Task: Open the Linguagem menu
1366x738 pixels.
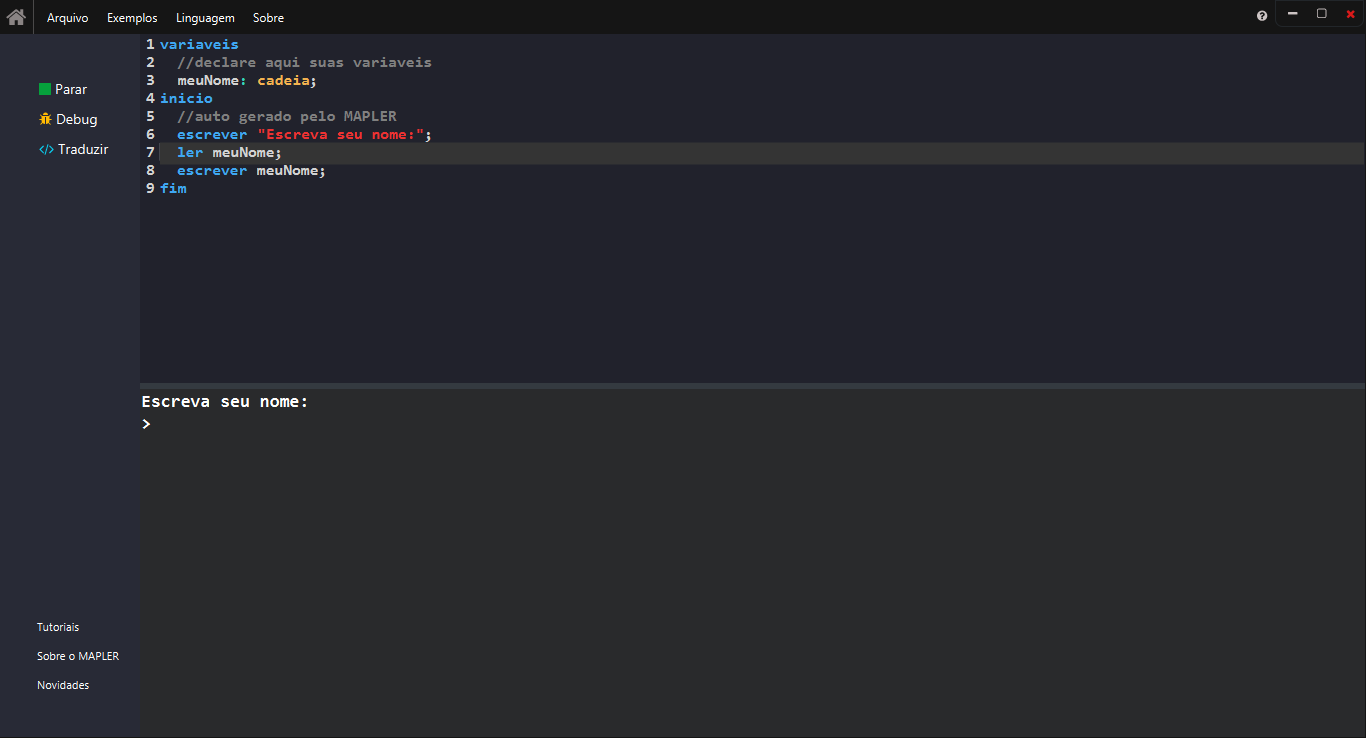Action: click(x=205, y=18)
